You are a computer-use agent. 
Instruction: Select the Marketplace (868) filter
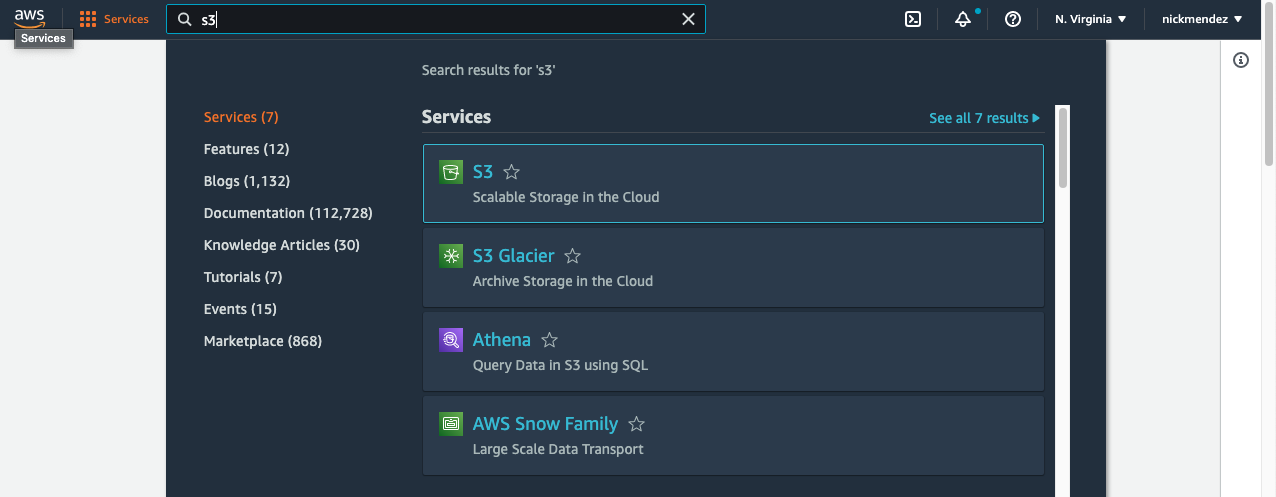point(263,341)
